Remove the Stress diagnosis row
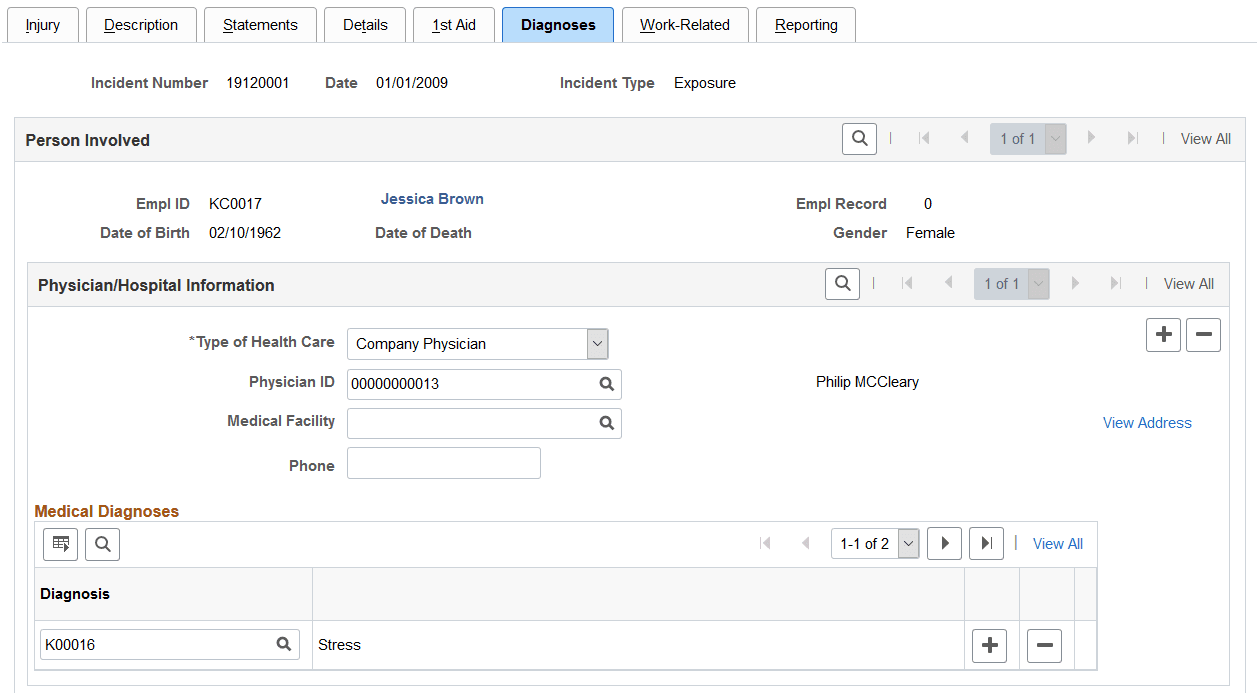 coord(1044,645)
